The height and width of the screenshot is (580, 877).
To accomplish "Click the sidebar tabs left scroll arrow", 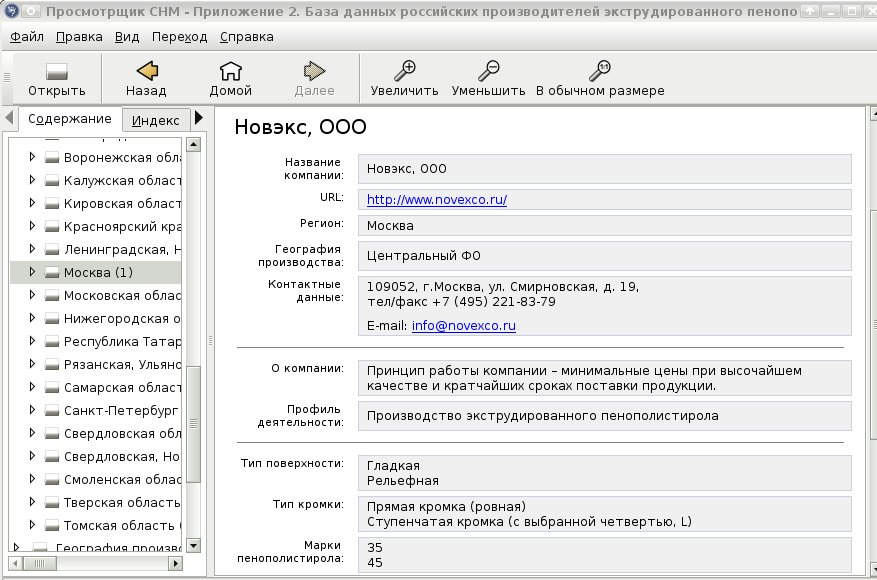I will click(x=9, y=118).
